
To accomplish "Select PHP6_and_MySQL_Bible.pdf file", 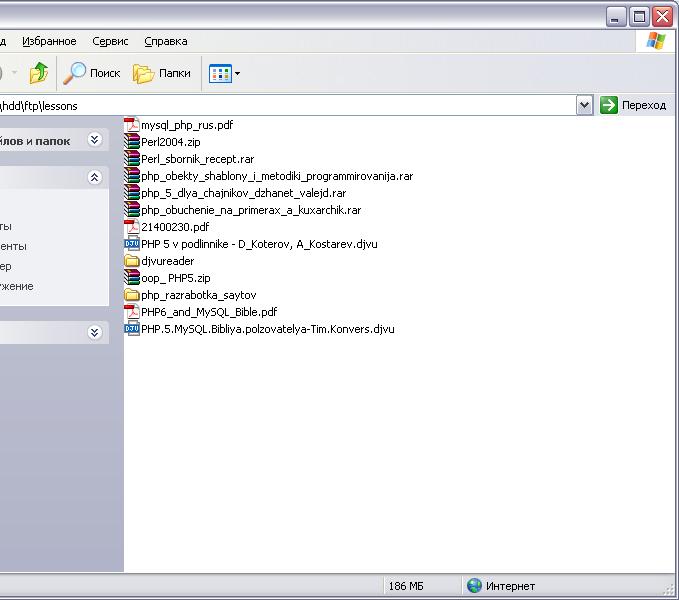I will 208,312.
